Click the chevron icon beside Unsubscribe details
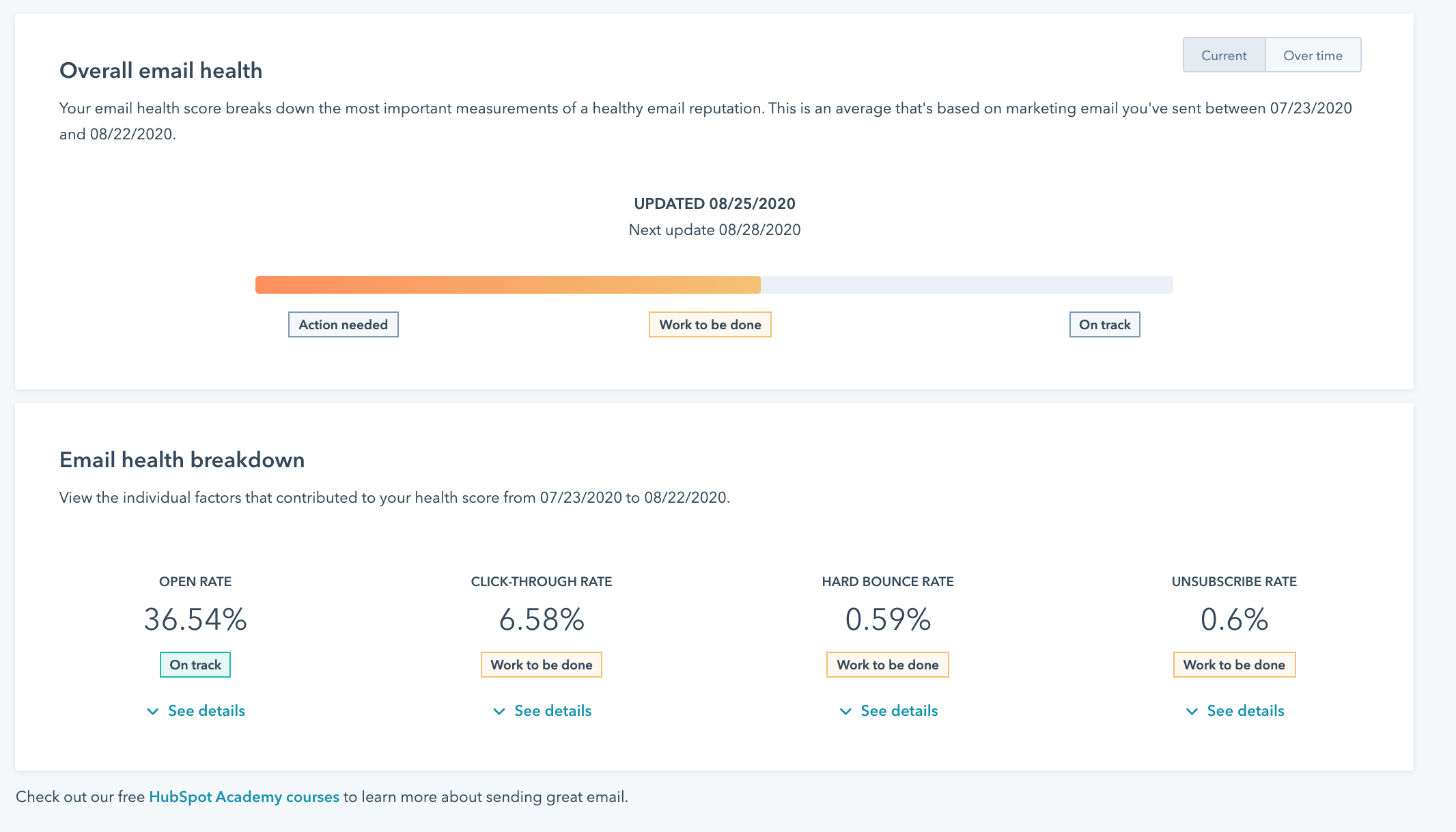 1192,712
